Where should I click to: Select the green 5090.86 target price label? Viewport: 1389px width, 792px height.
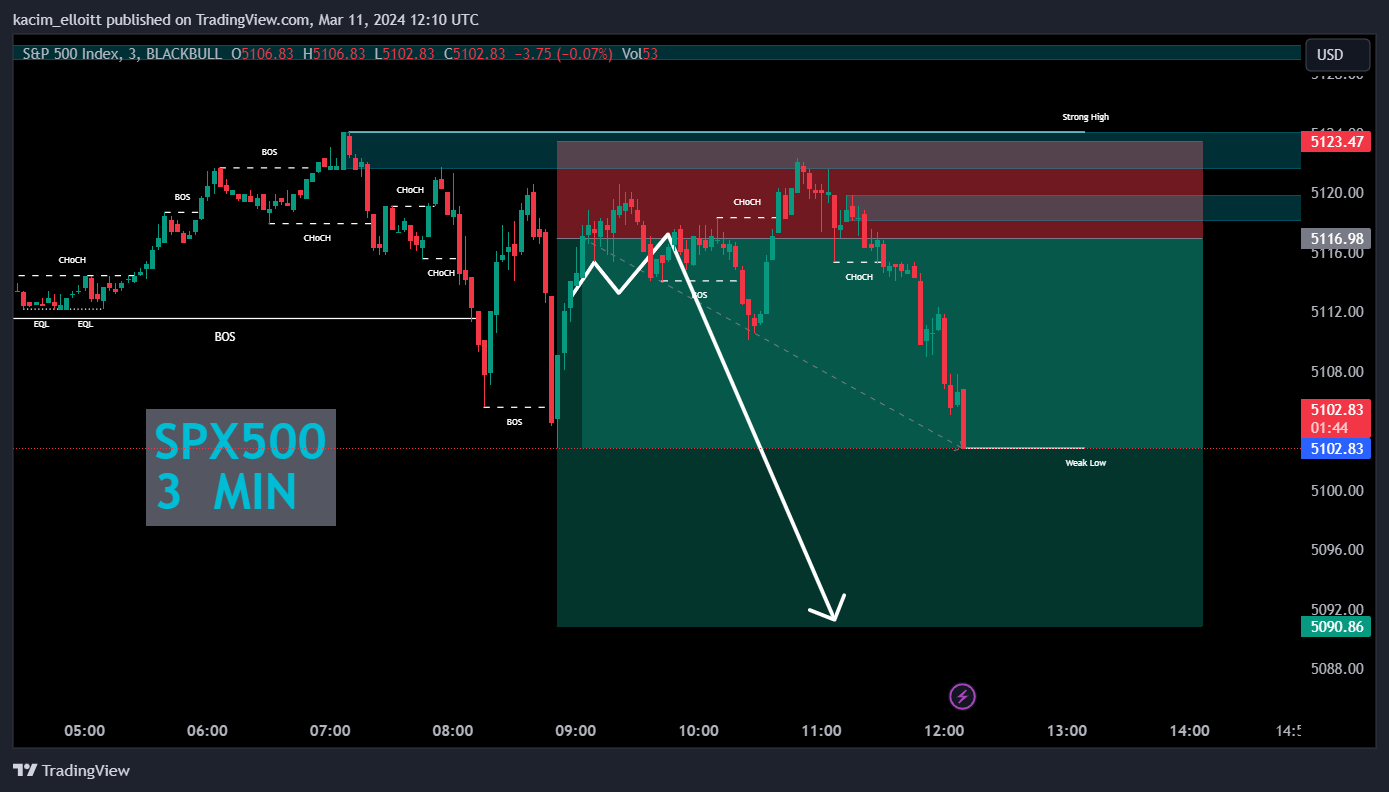tap(1335, 627)
